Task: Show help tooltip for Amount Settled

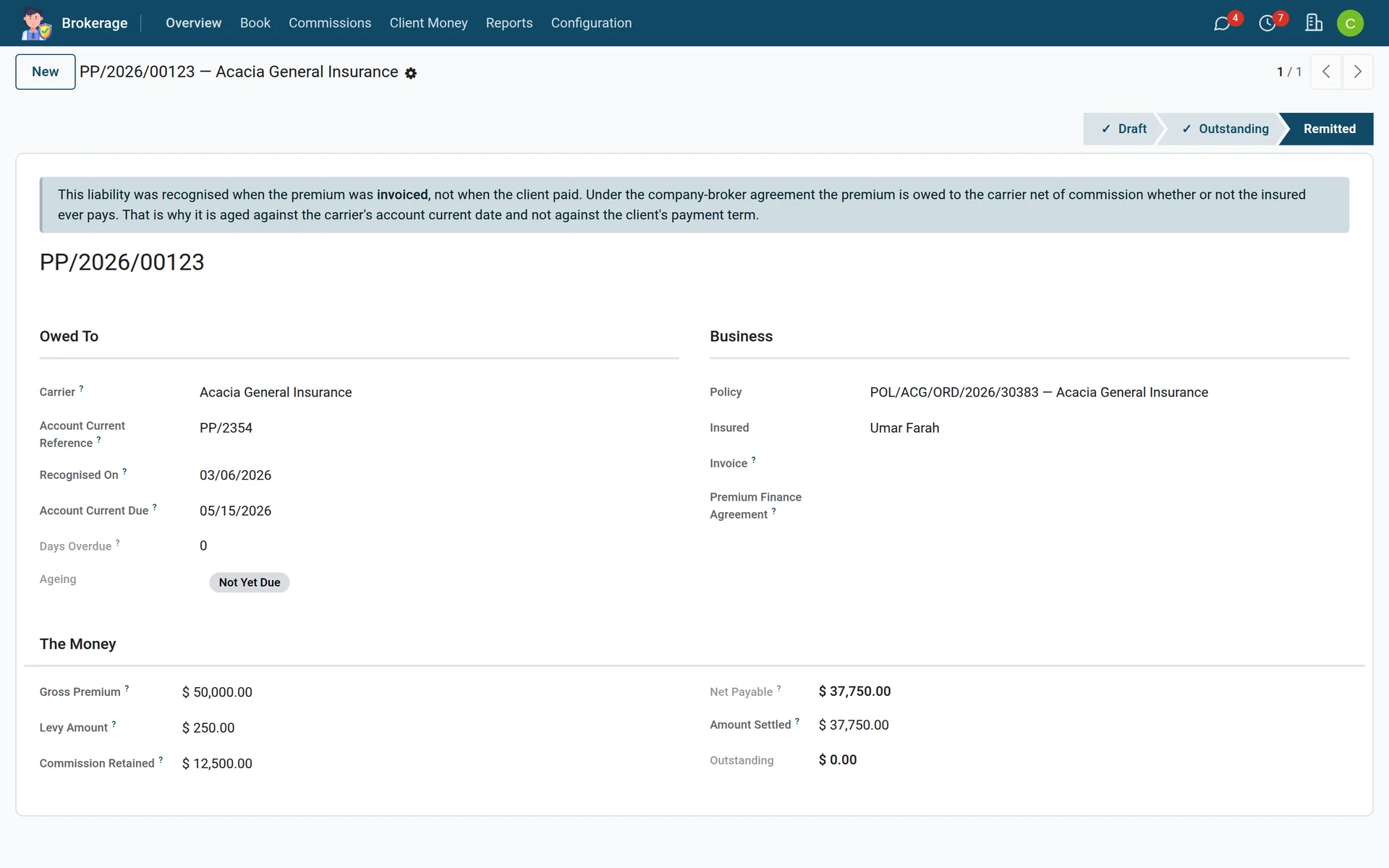Action: (797, 721)
